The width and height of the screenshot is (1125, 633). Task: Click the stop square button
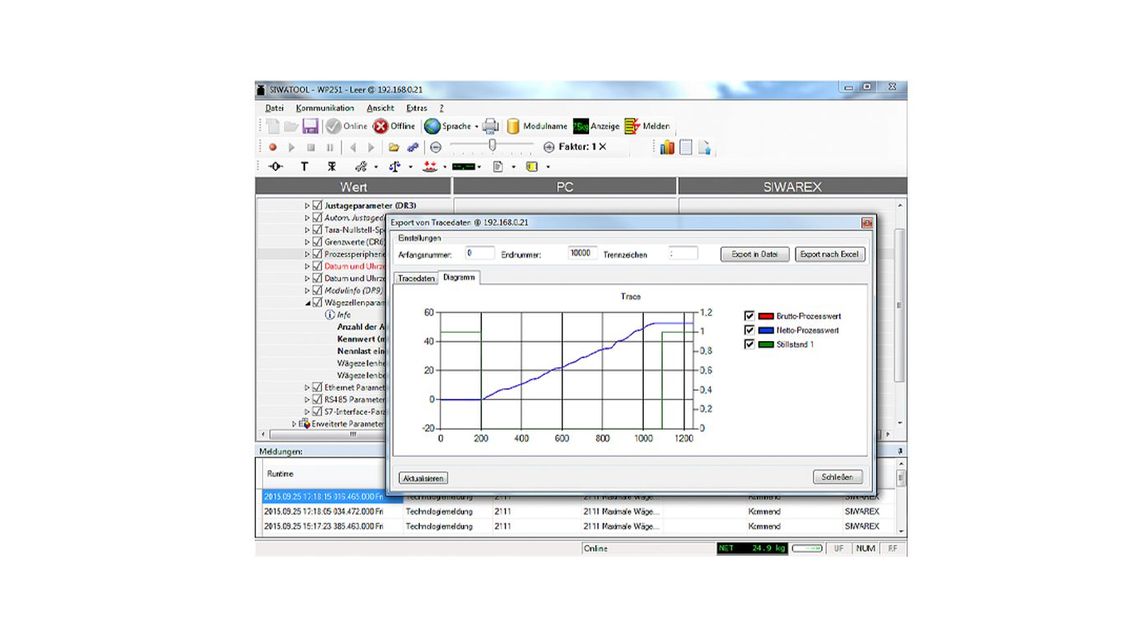(311, 147)
